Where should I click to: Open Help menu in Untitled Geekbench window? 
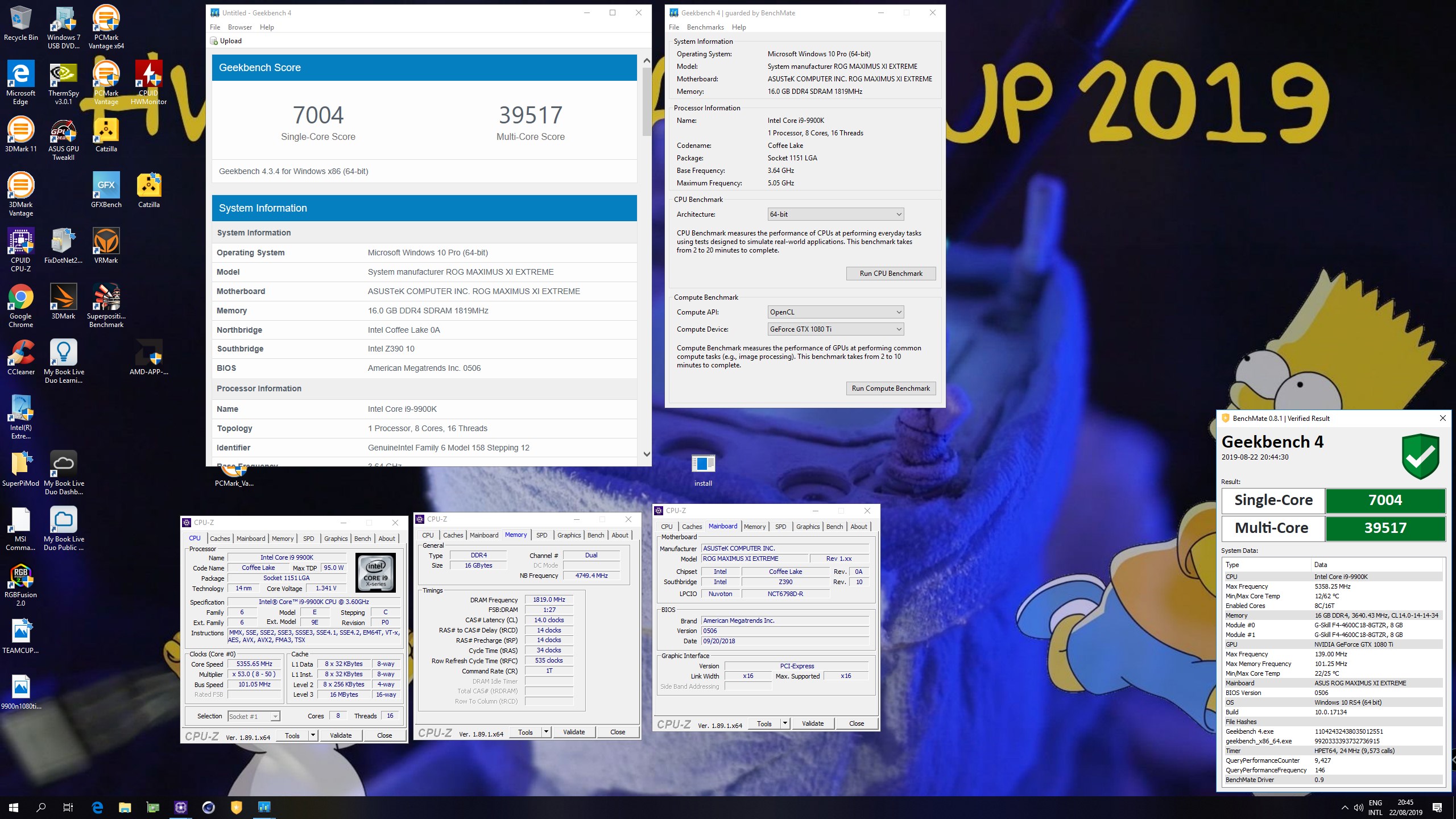[267, 27]
